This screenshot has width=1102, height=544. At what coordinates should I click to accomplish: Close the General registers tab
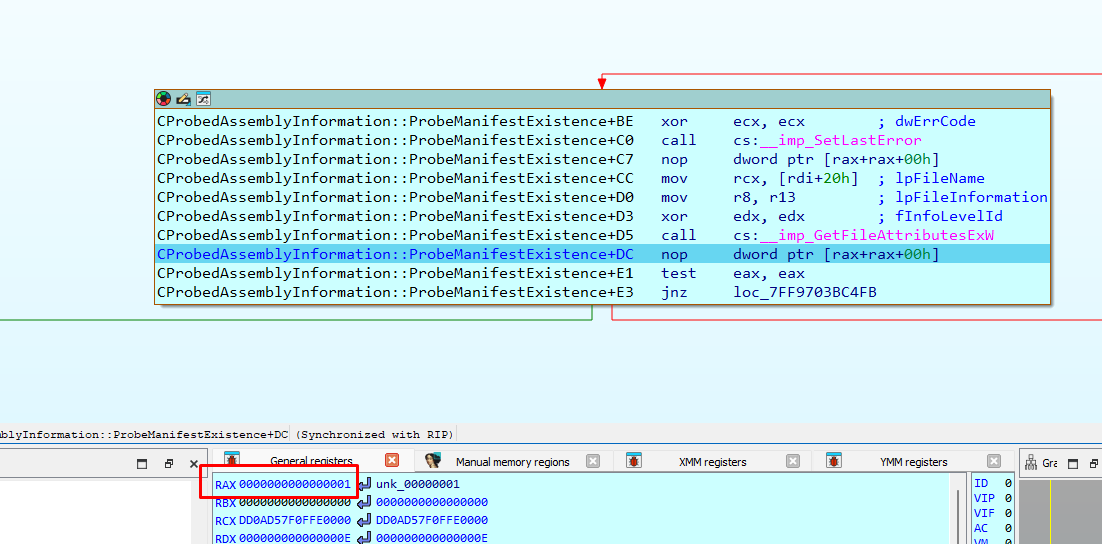(x=392, y=461)
